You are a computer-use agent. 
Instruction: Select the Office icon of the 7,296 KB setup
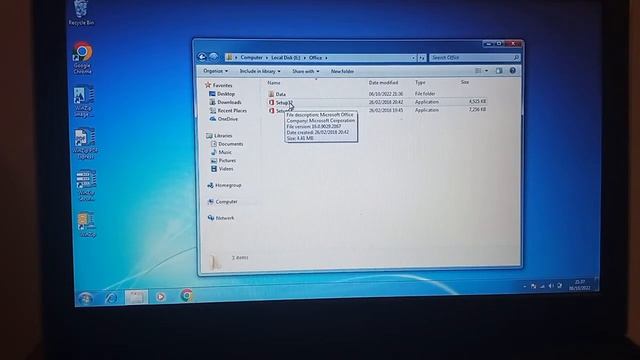(x=271, y=111)
